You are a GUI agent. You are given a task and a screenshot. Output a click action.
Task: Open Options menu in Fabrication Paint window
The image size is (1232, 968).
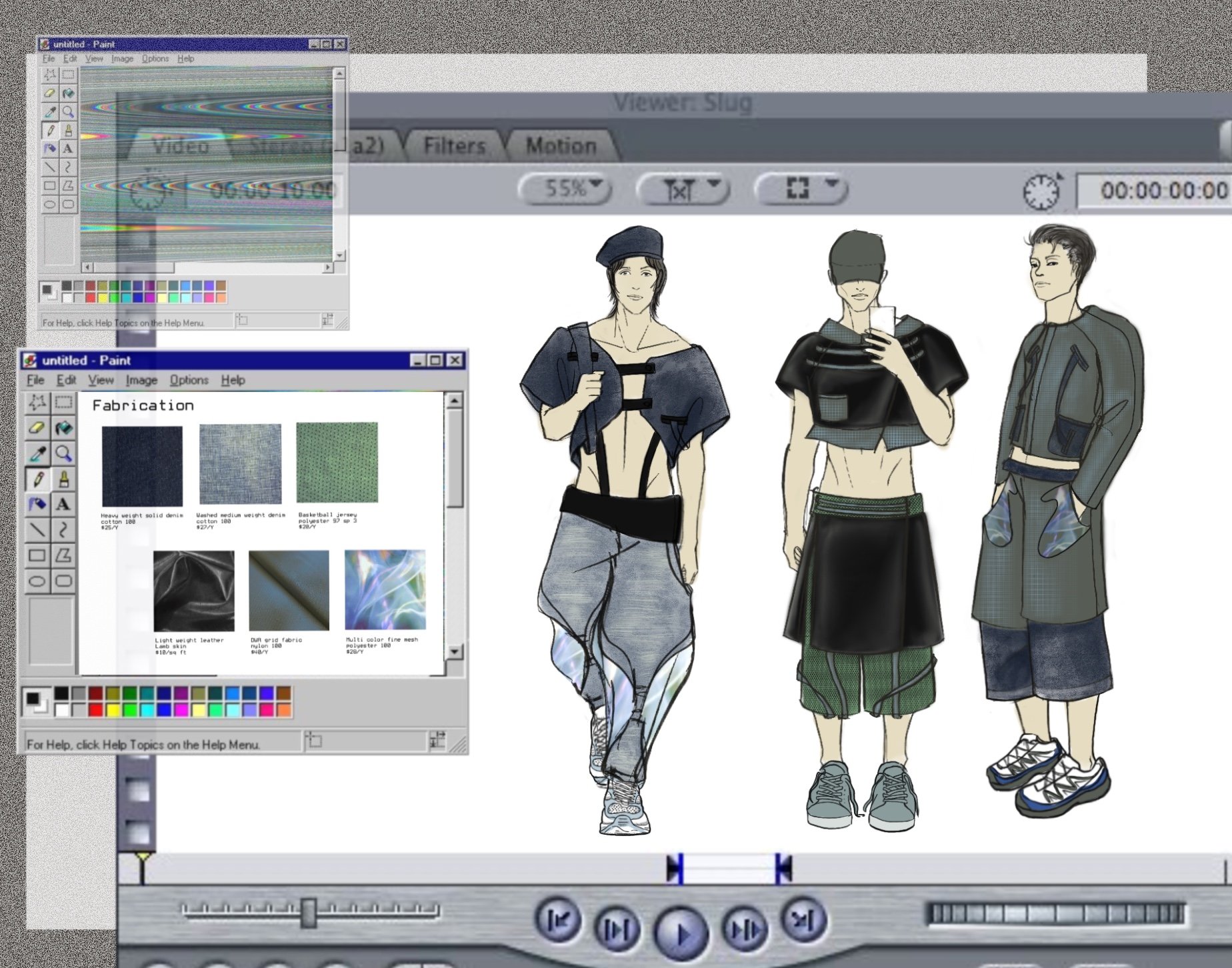[x=189, y=380]
